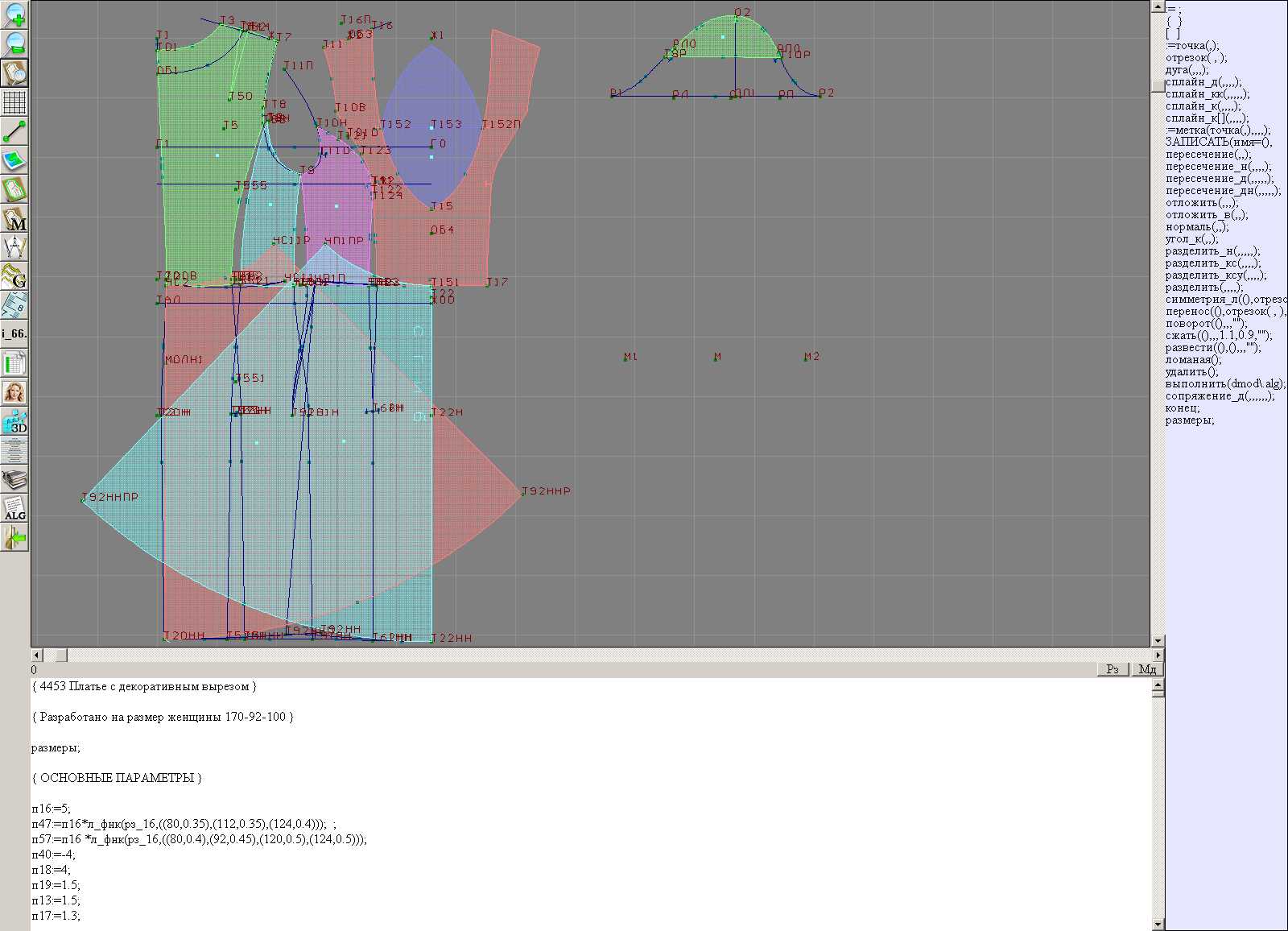Click the 'п16:=5;' line in code editor
Screen dimensions: 1288x931
[x=52, y=809]
